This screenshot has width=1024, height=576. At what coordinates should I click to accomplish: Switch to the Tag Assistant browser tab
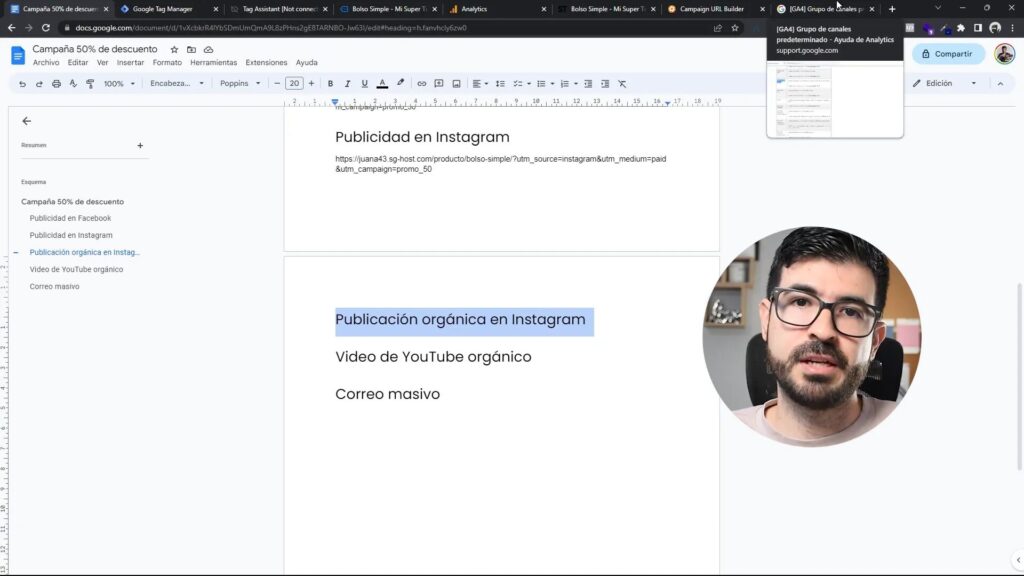coord(280,9)
